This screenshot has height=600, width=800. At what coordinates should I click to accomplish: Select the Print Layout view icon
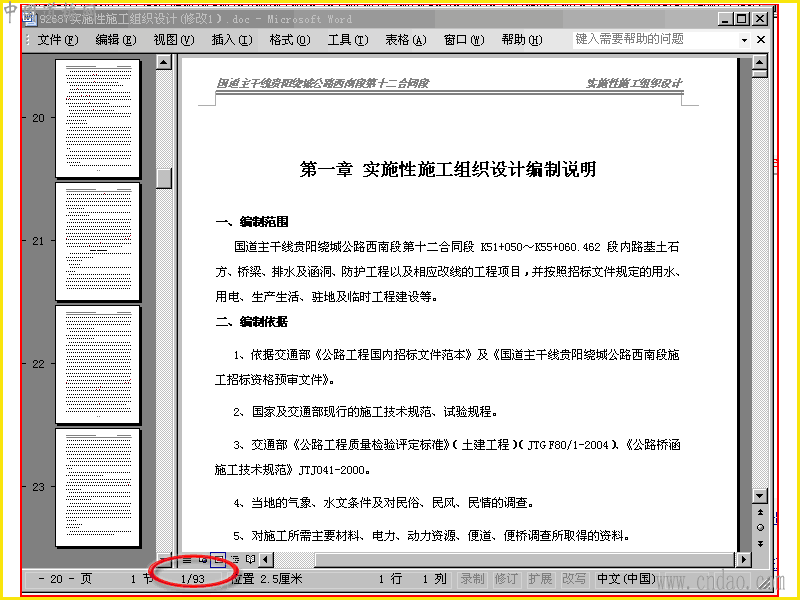218,560
